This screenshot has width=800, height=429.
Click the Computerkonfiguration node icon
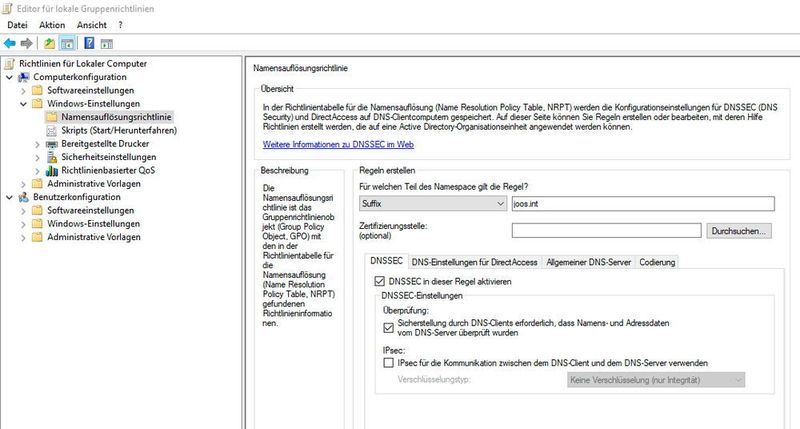[x=23, y=77]
